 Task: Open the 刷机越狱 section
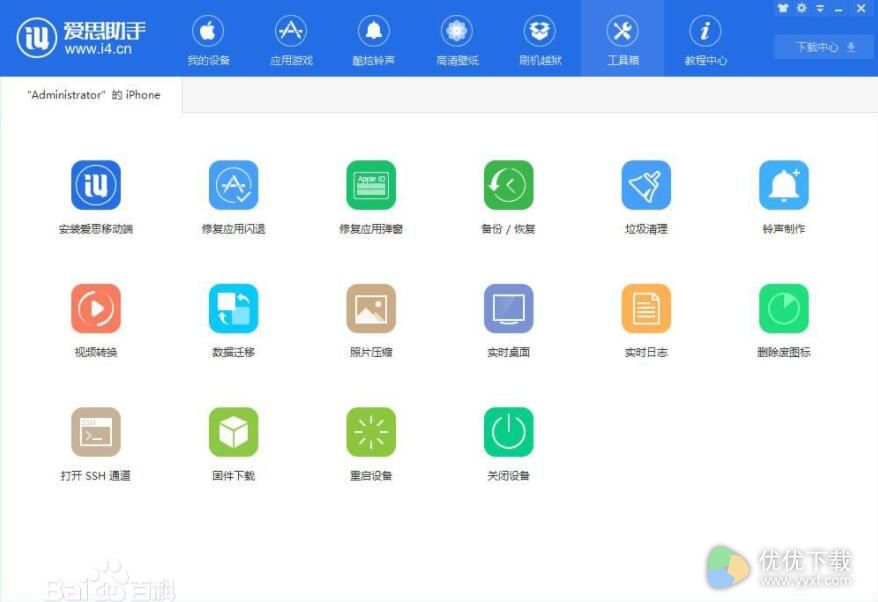pos(540,39)
